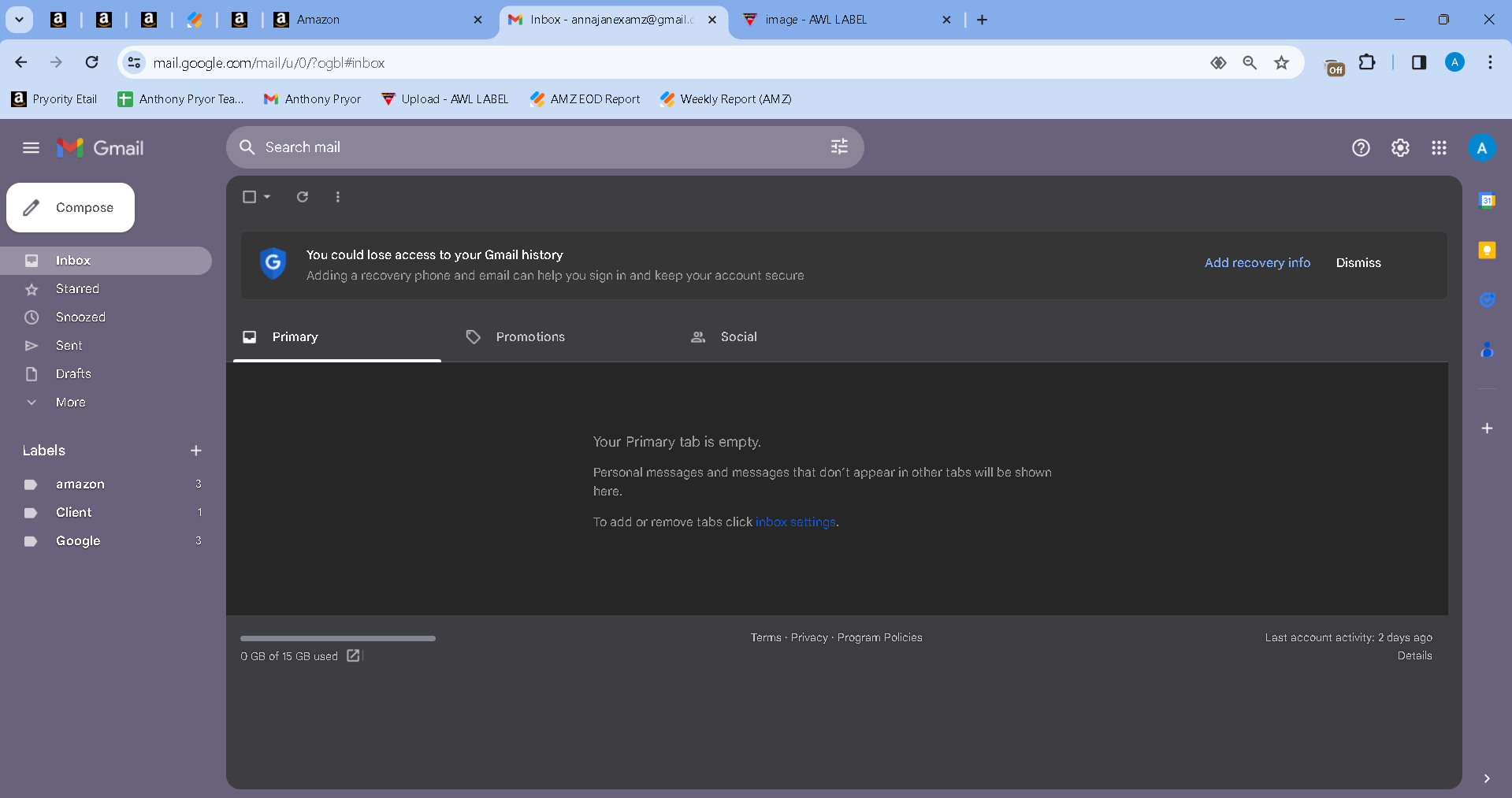
Task: Open Google Calendar side panel
Action: [x=1487, y=200]
